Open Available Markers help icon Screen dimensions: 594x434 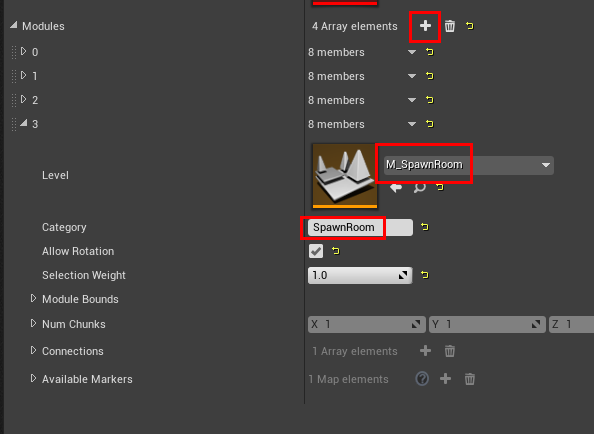[422, 379]
